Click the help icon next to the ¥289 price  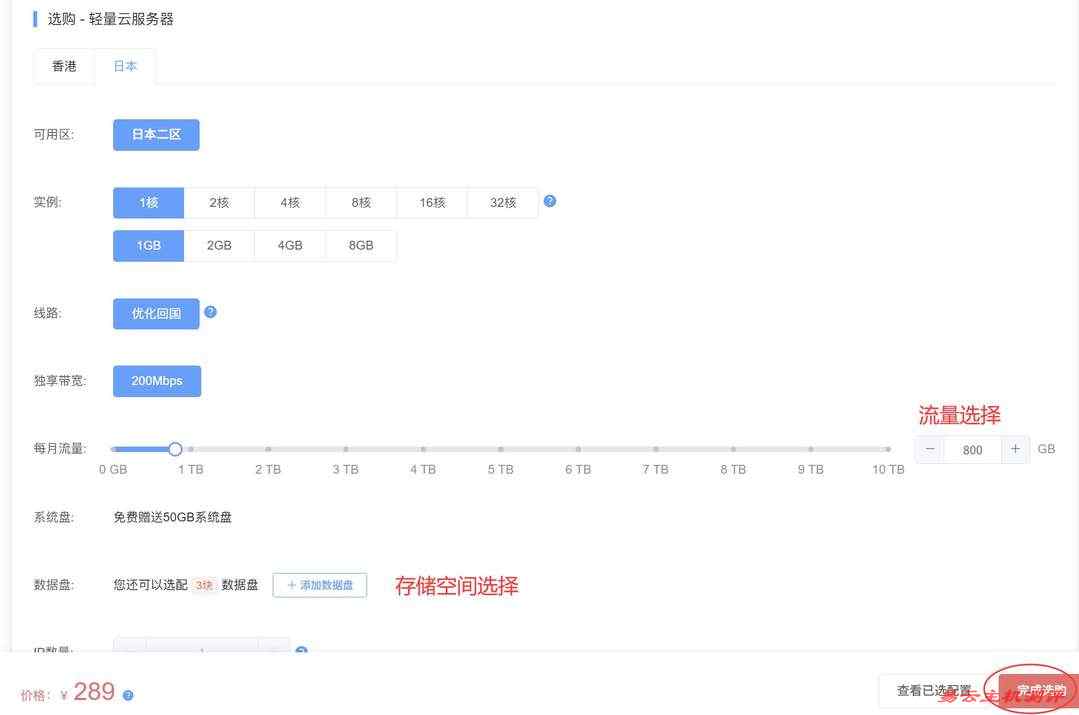[x=127, y=692]
